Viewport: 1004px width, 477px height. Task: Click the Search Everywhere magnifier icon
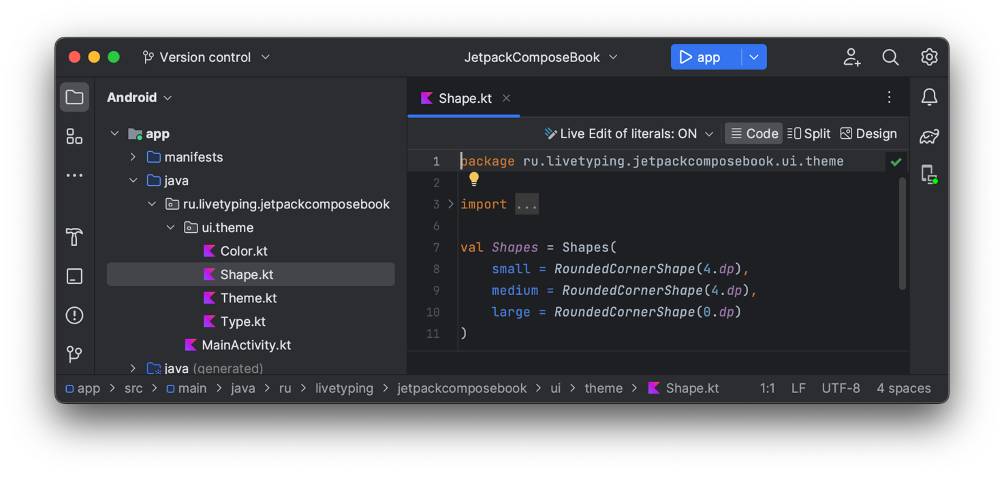click(890, 57)
